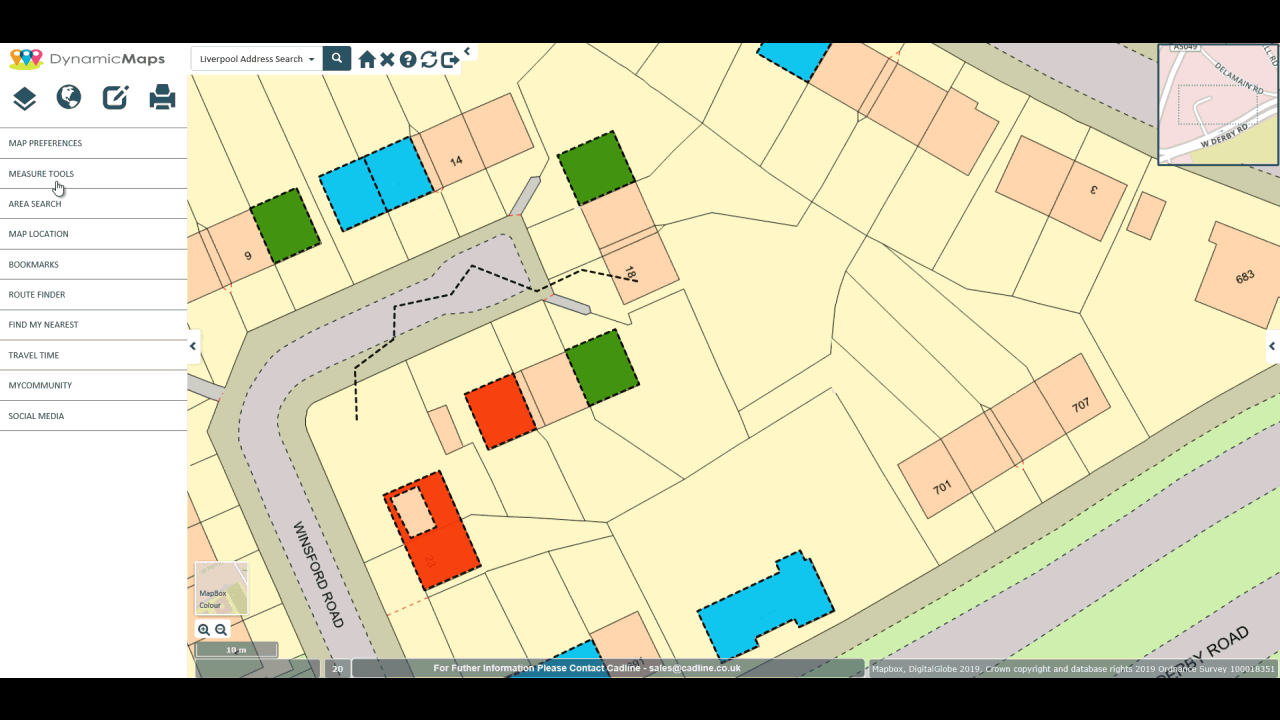
Task: Open the edit/drawing tools icon
Action: (115, 97)
